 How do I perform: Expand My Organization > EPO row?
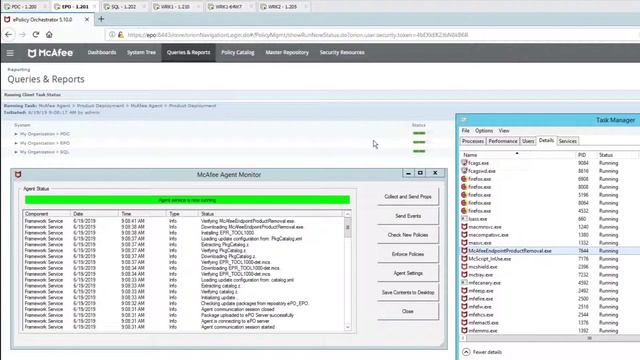click(x=16, y=143)
